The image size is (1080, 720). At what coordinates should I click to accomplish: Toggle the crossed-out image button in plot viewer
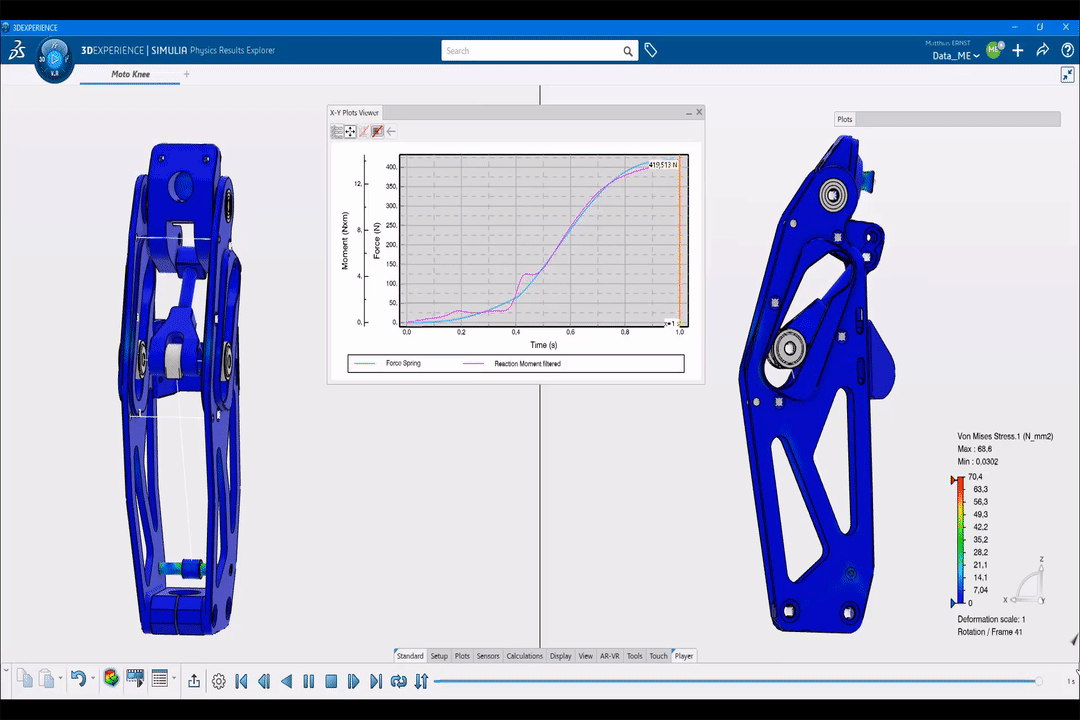(x=377, y=131)
